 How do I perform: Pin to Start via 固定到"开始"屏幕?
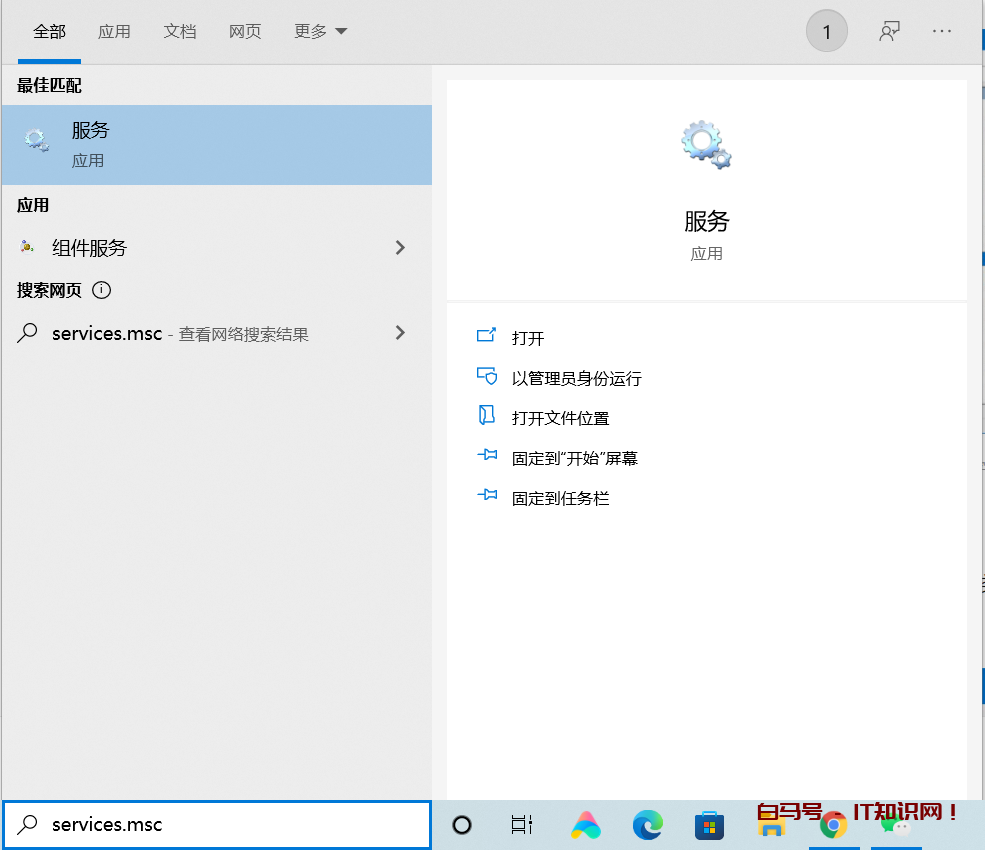(x=574, y=458)
